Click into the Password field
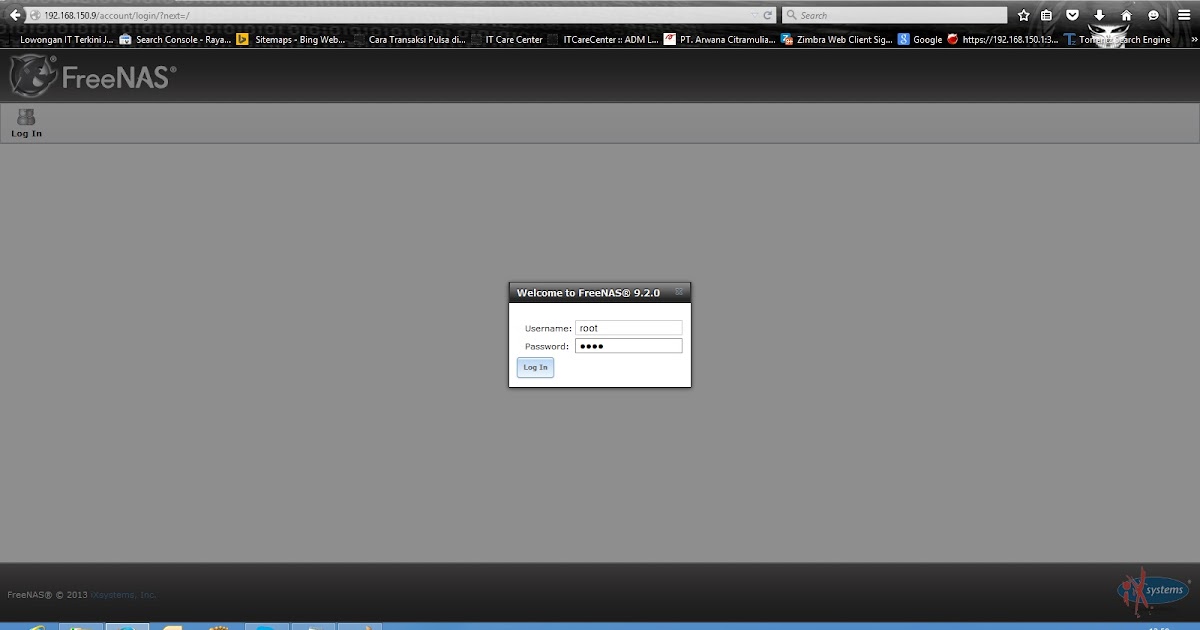 pyautogui.click(x=629, y=346)
